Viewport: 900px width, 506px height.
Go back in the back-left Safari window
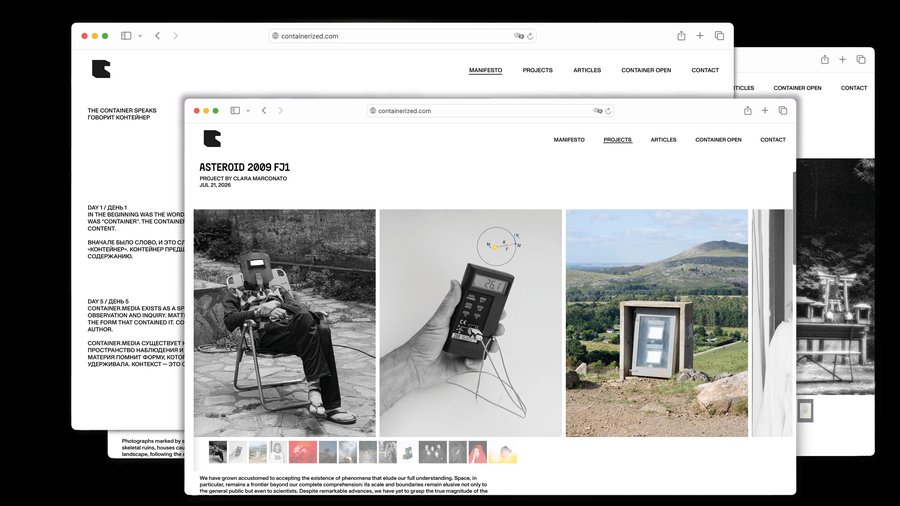157,36
